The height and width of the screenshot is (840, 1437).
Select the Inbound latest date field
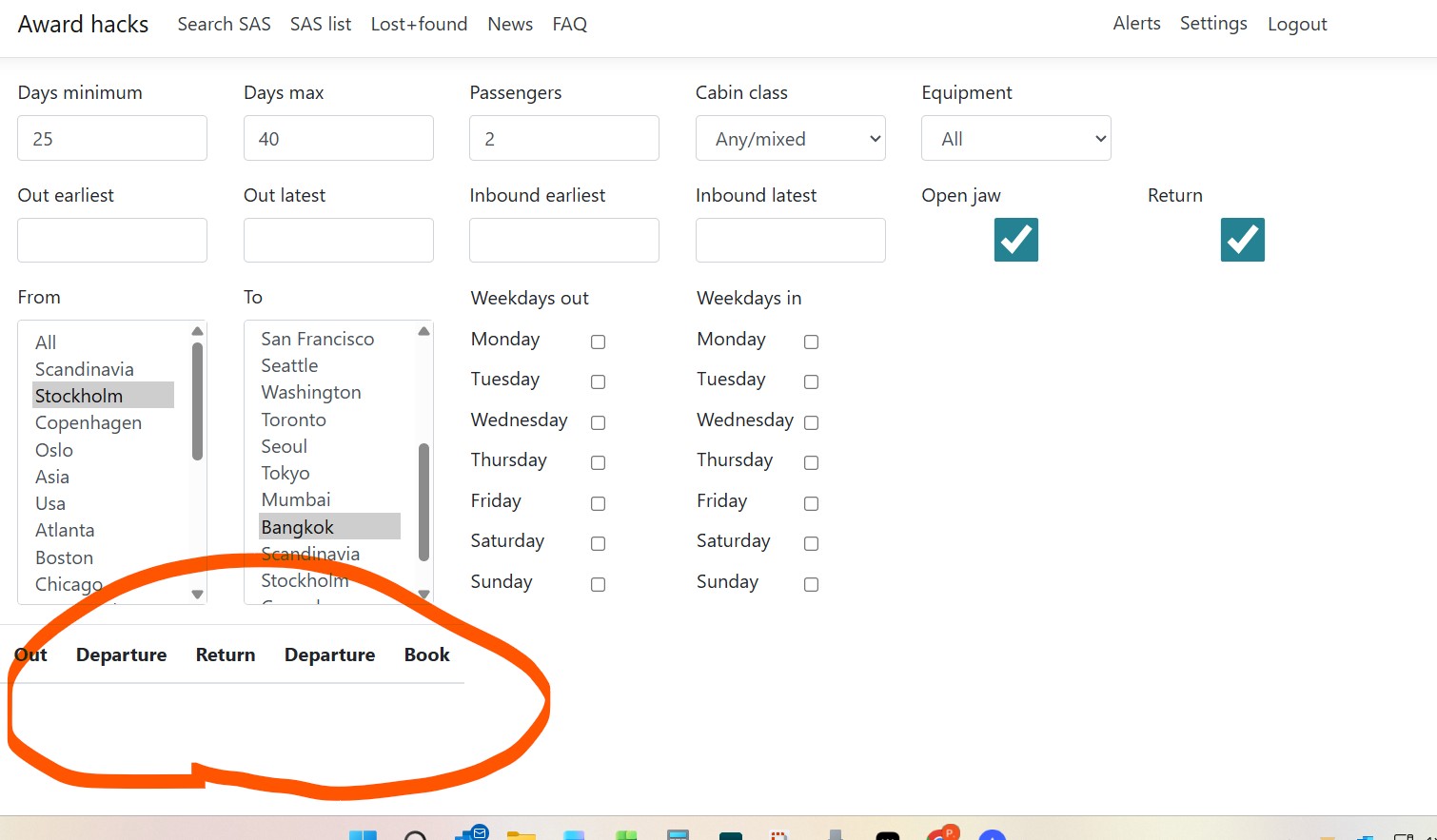[791, 240]
